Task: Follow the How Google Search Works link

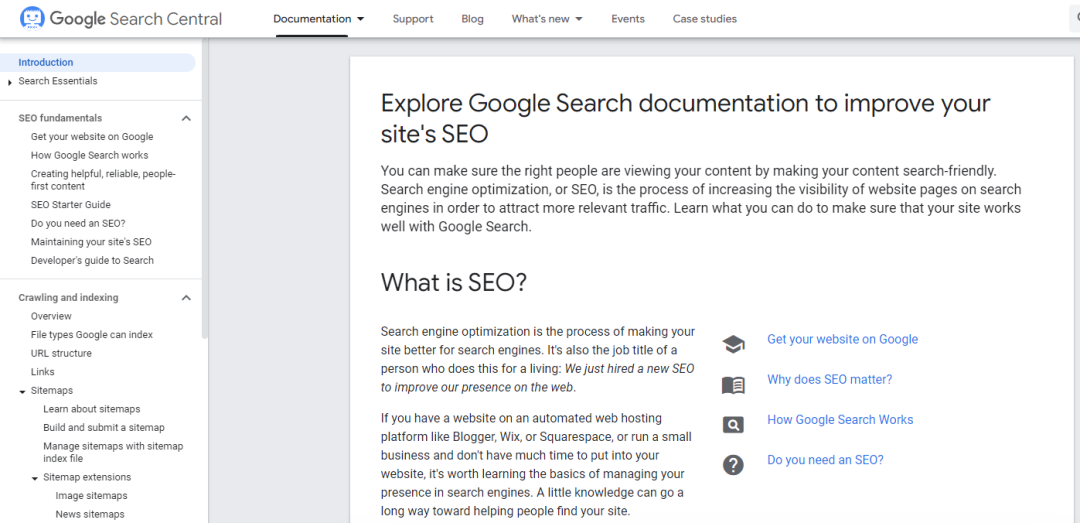Action: click(840, 419)
